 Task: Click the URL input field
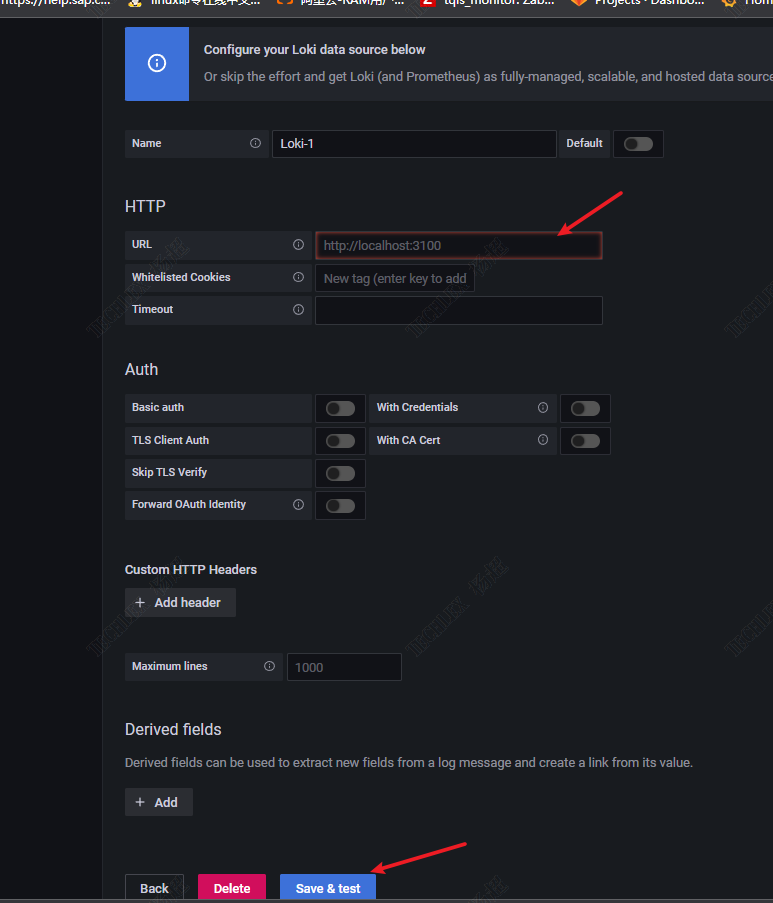click(459, 246)
